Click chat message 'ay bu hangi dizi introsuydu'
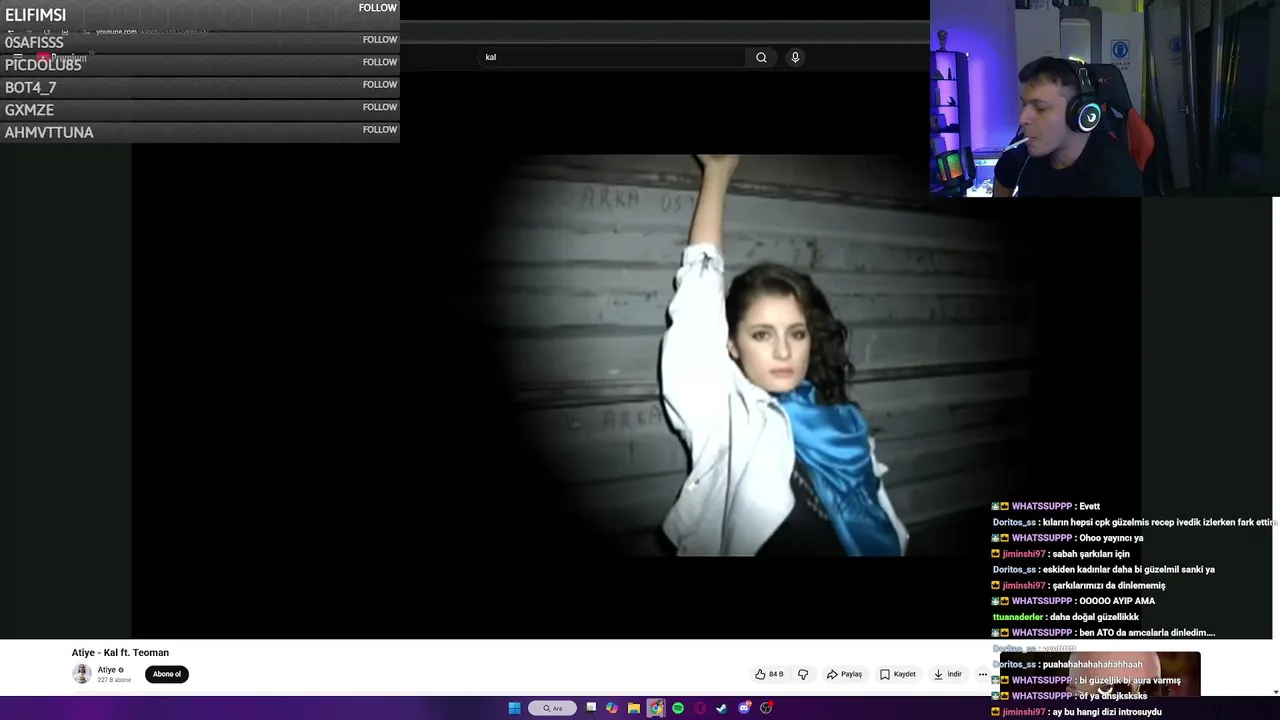The image size is (1280, 720). [x=1106, y=712]
